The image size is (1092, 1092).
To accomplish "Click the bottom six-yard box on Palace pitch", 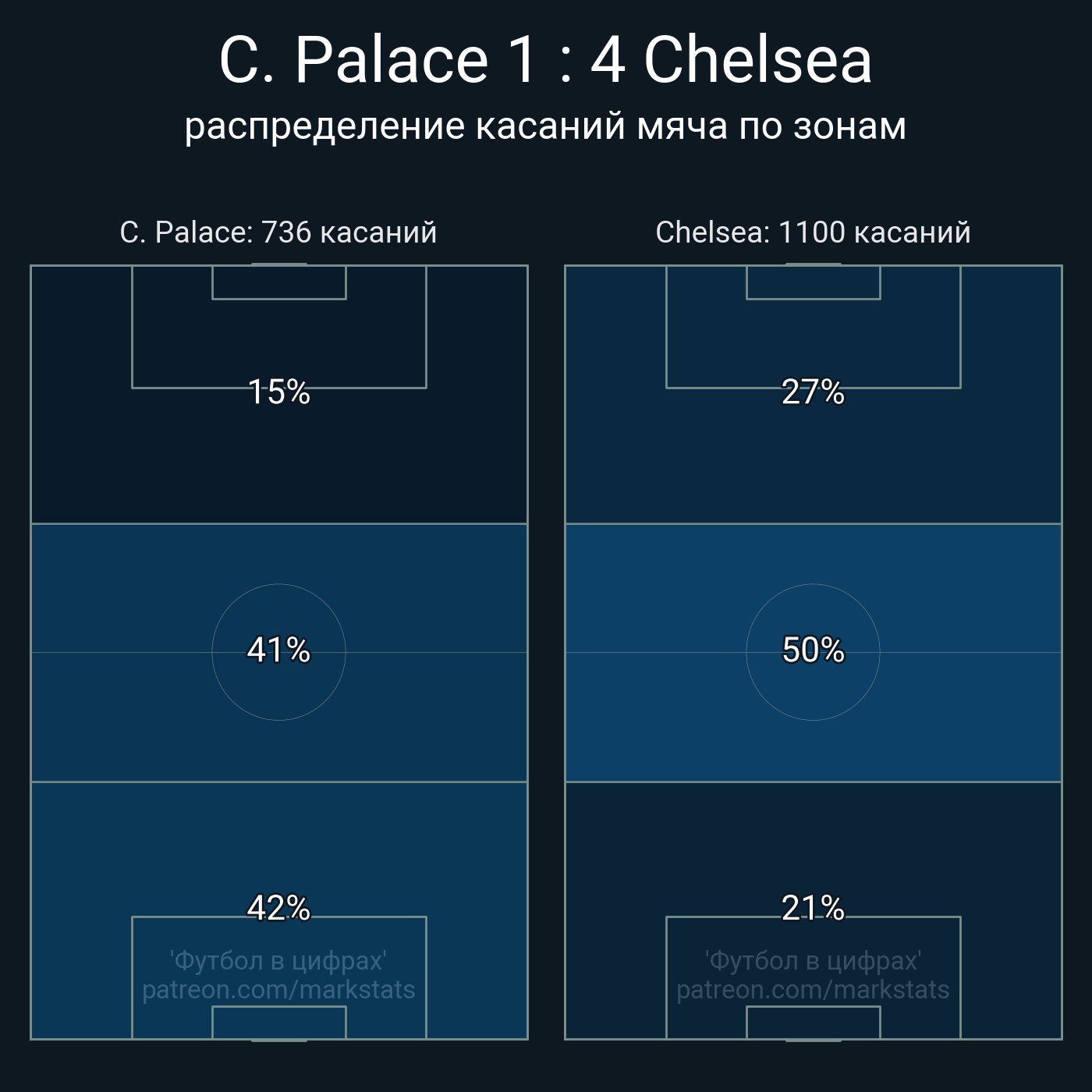I will 278,1023.
